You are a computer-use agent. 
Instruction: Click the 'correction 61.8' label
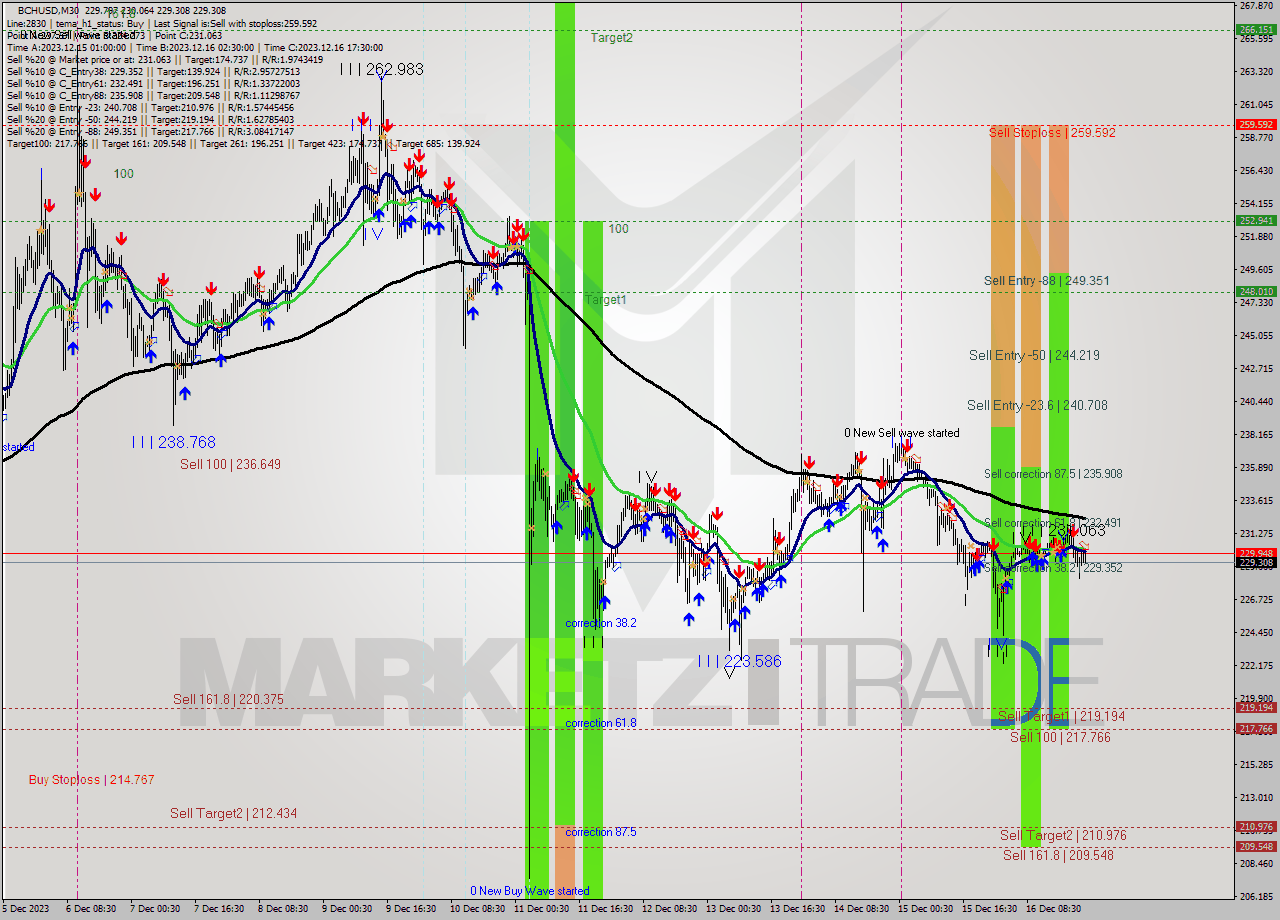(600, 722)
